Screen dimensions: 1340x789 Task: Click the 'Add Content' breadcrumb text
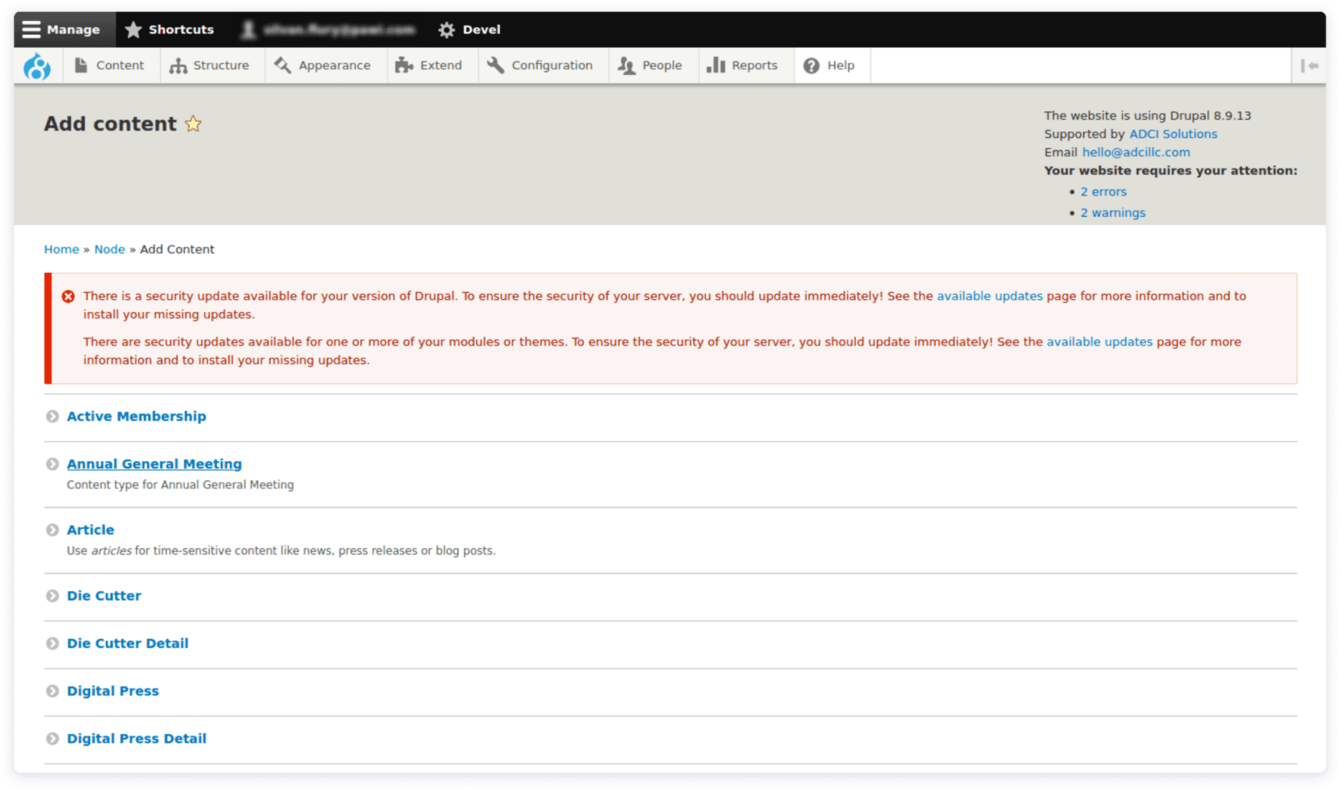click(177, 249)
